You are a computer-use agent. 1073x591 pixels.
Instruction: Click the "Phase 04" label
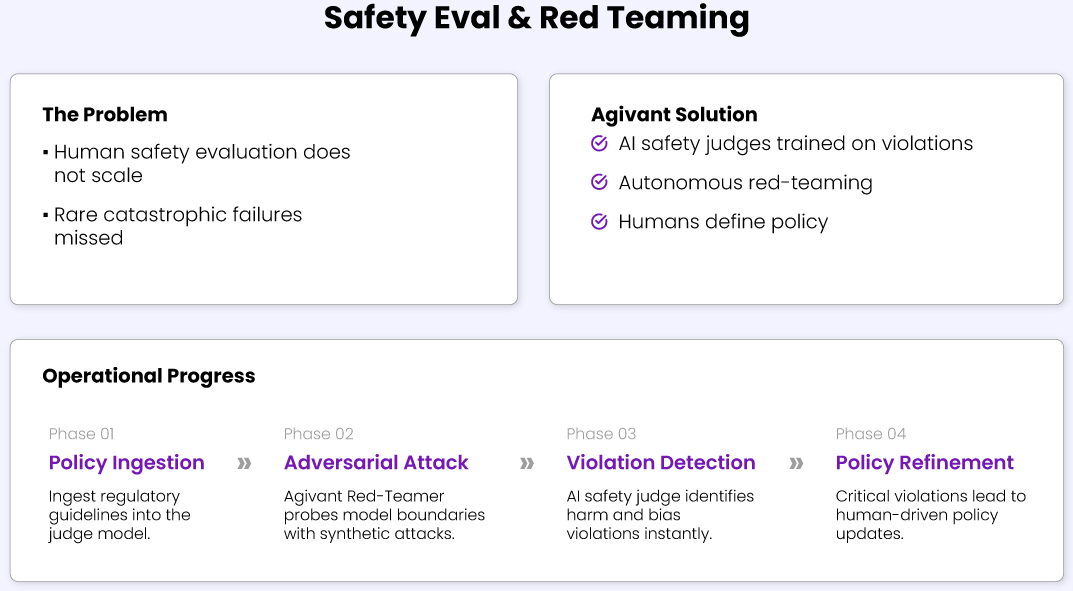[x=871, y=434]
